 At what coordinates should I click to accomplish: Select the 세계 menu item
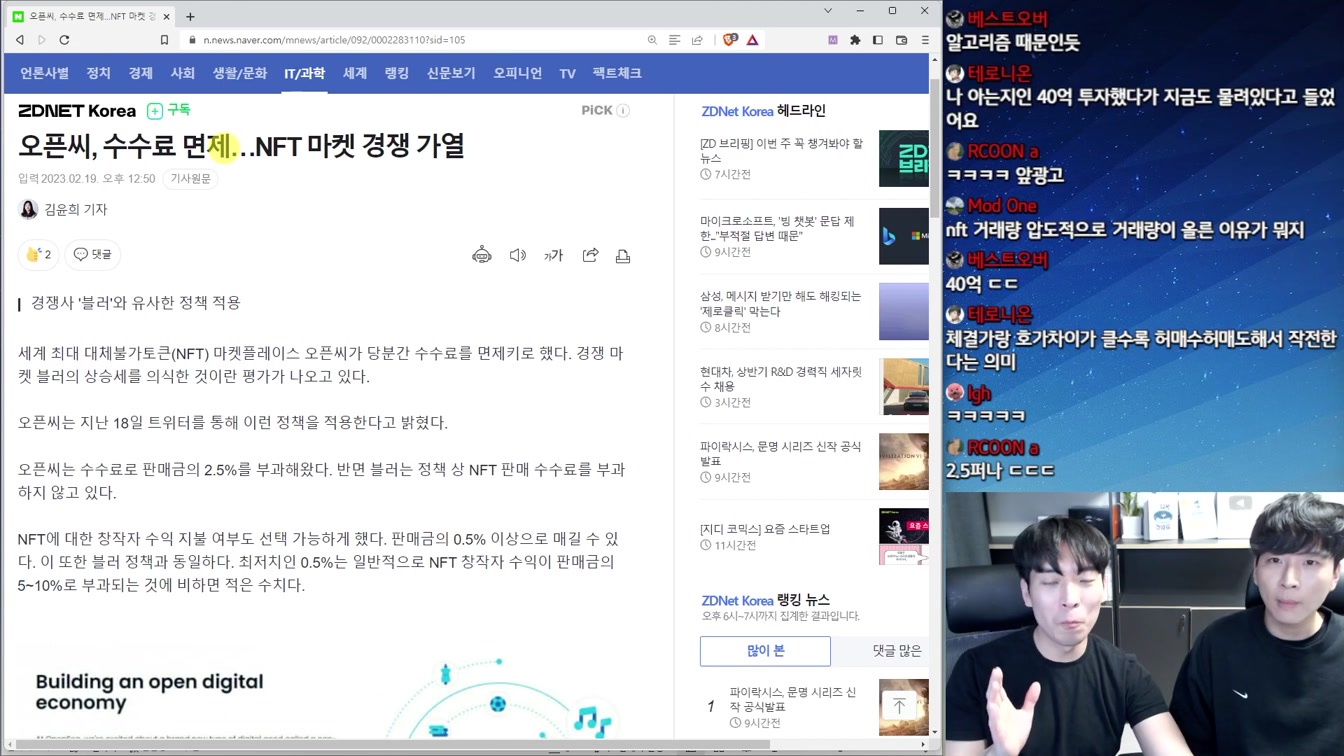355,73
